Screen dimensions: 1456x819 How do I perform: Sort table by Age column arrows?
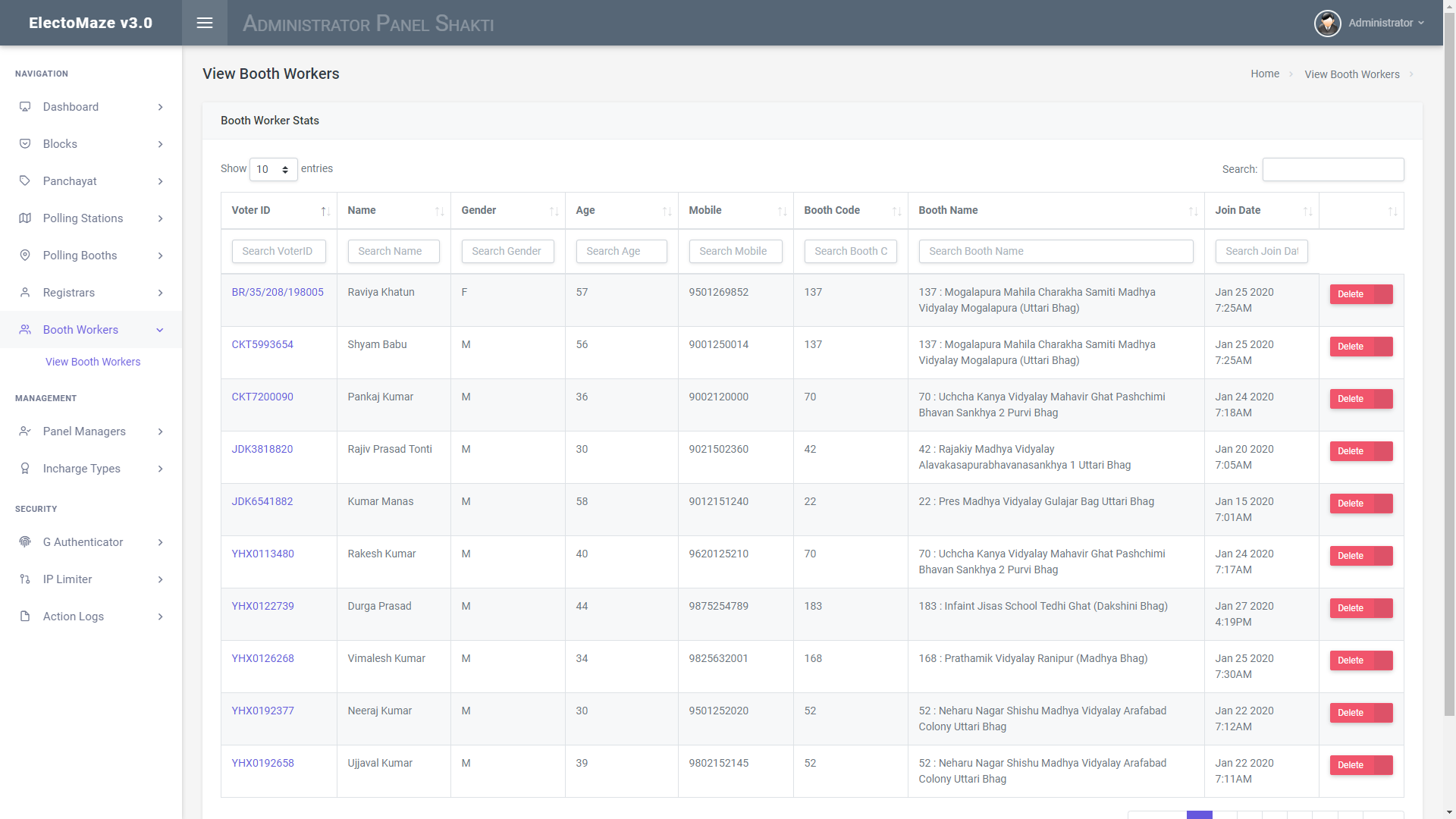[x=667, y=212]
